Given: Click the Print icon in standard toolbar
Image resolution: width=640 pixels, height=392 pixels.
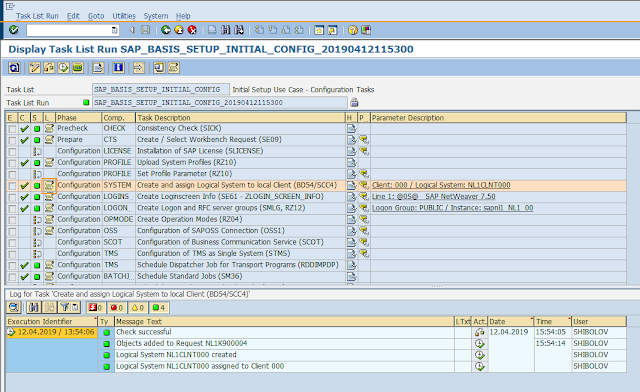Looking at the screenshot, I should tap(212, 30).
